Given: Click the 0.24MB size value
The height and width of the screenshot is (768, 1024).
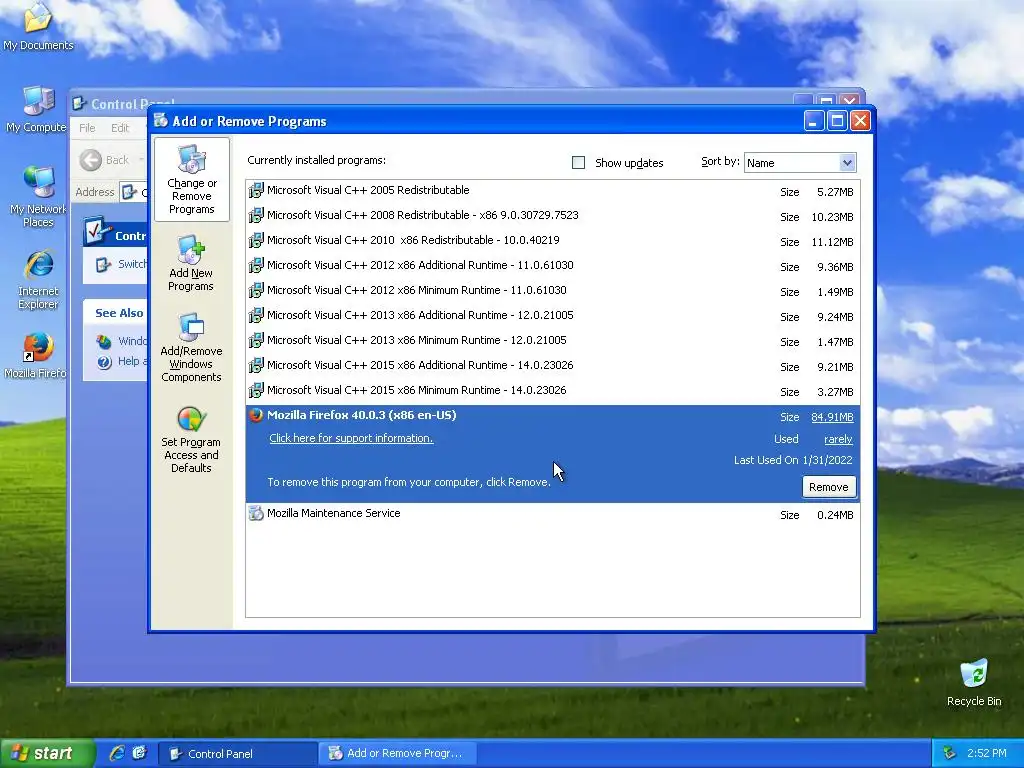Looking at the screenshot, I should click(x=835, y=515).
